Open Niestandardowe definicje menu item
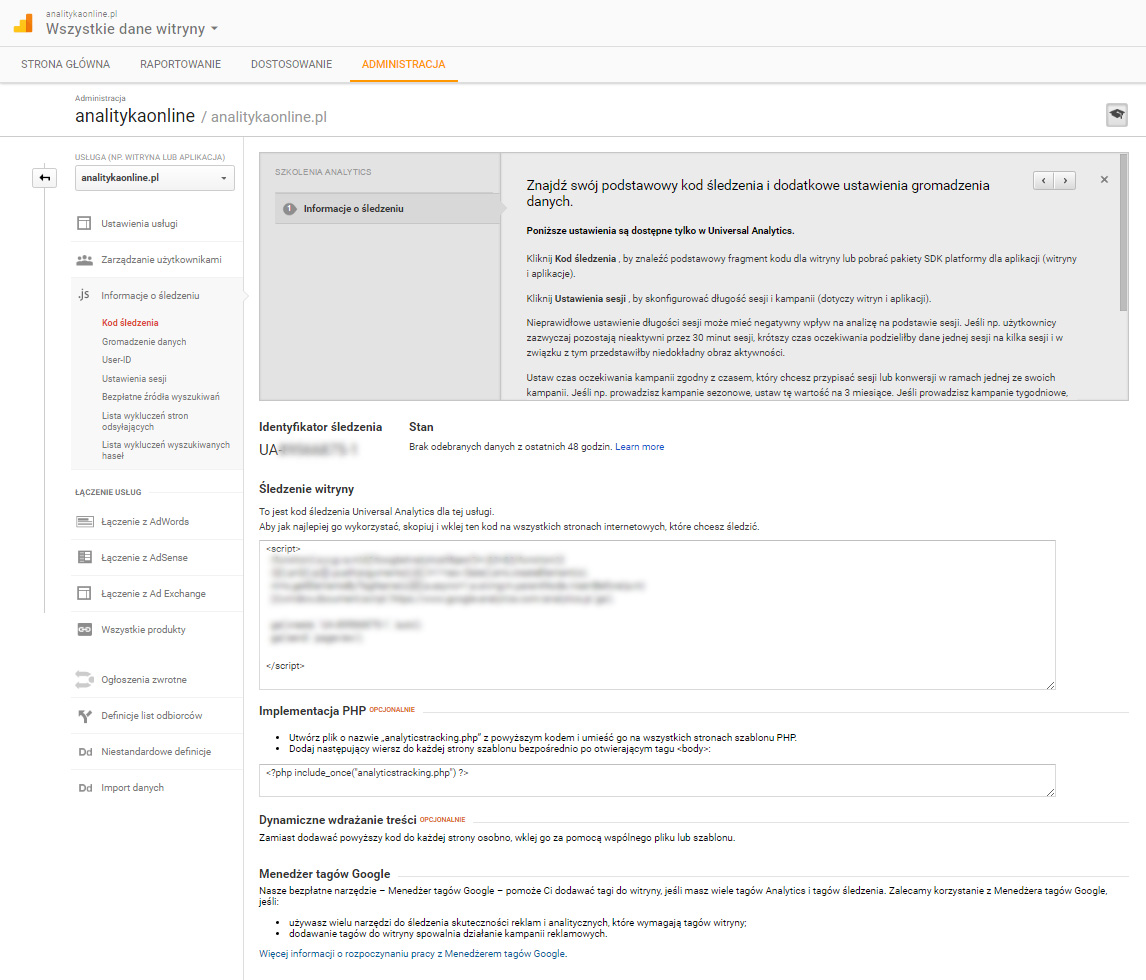This screenshot has width=1146, height=980. (156, 751)
